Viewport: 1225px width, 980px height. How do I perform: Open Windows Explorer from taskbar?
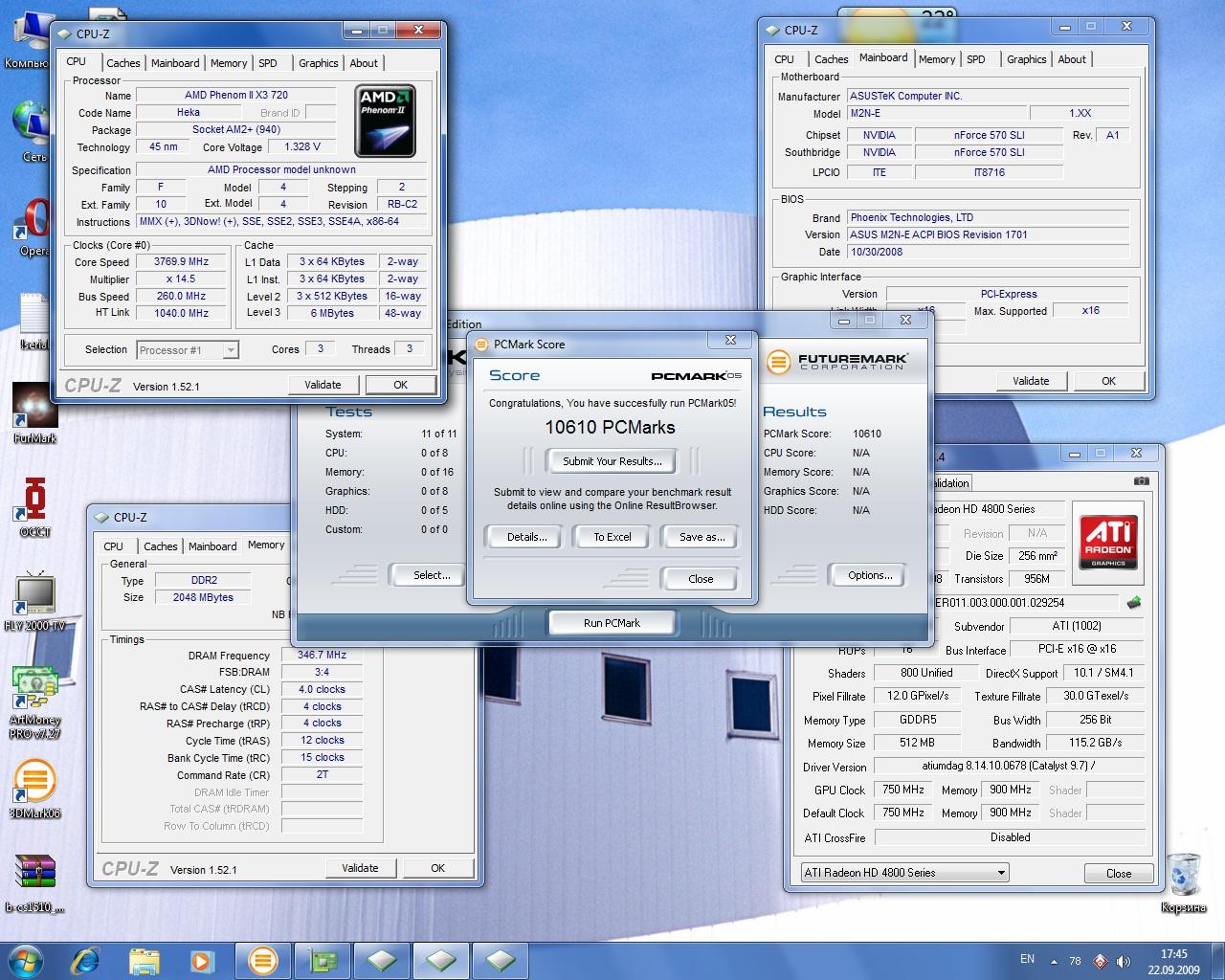144,960
